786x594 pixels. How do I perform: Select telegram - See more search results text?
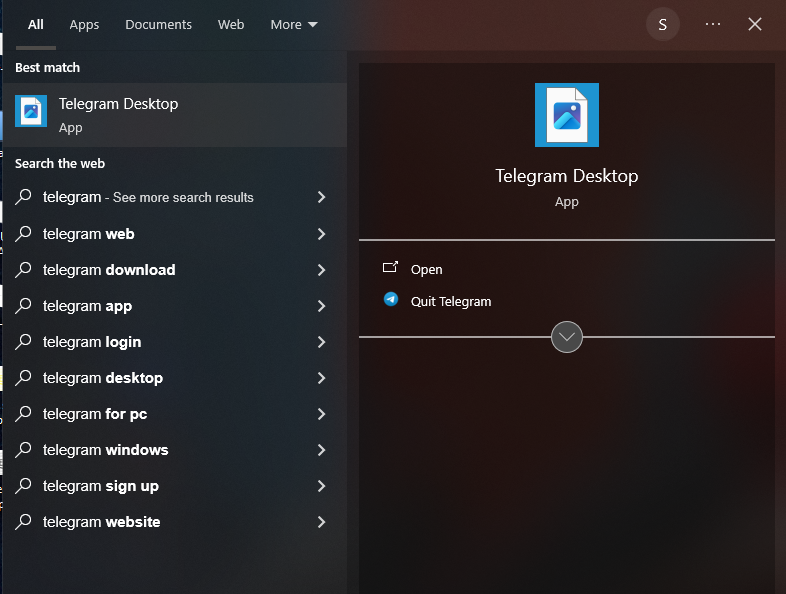coord(148,197)
